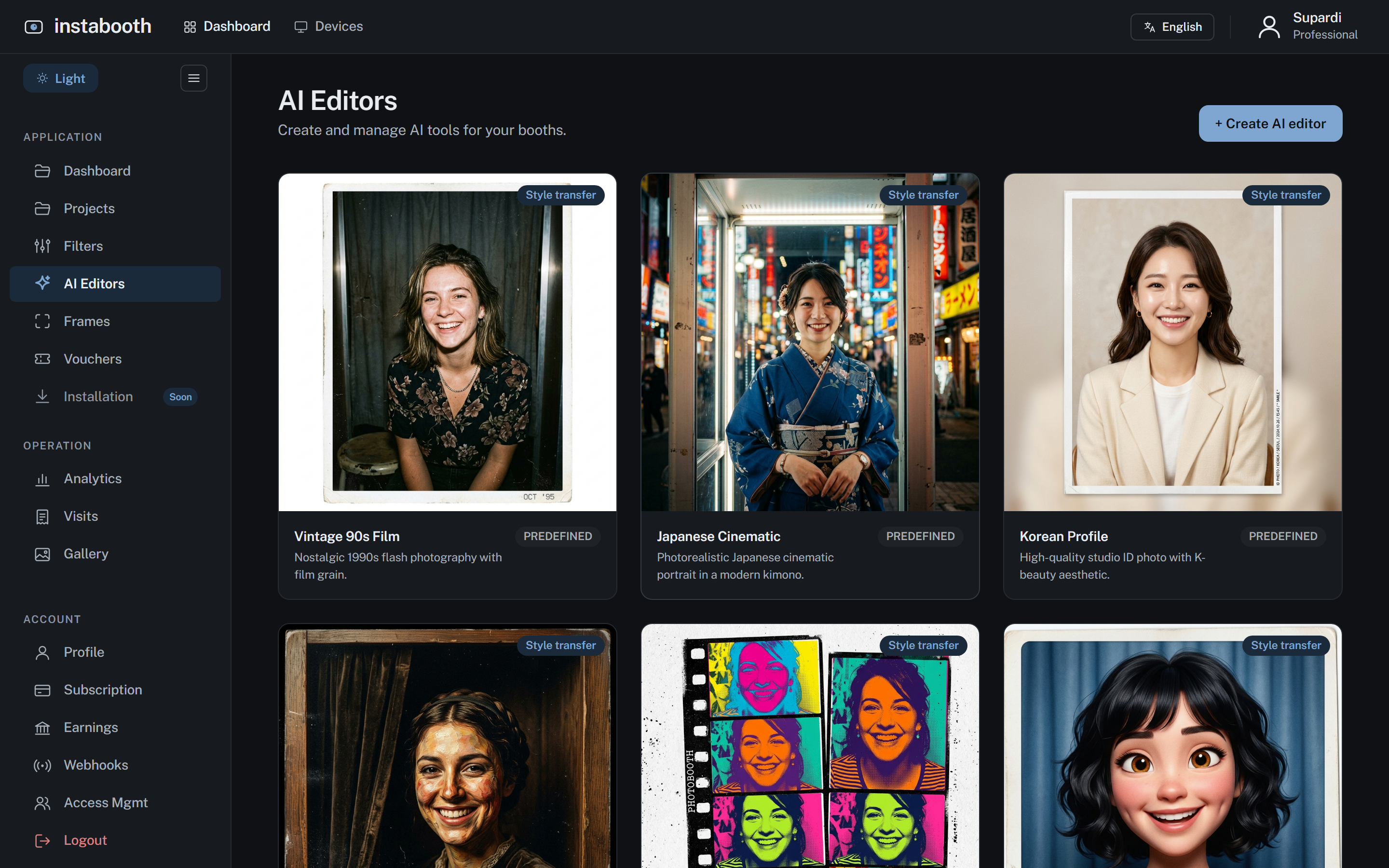The width and height of the screenshot is (1389, 868).
Task: Click the Frames bracket icon
Action: pyautogui.click(x=42, y=321)
